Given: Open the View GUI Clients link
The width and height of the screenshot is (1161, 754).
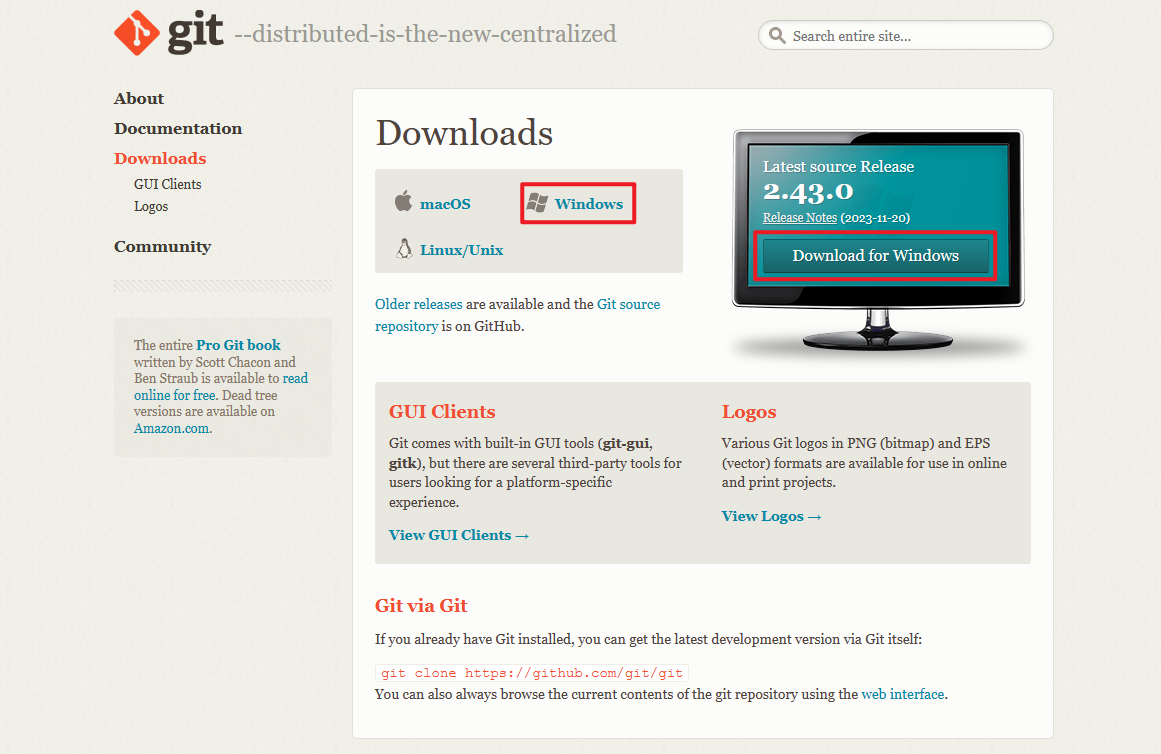Looking at the screenshot, I should pyautogui.click(x=458, y=535).
